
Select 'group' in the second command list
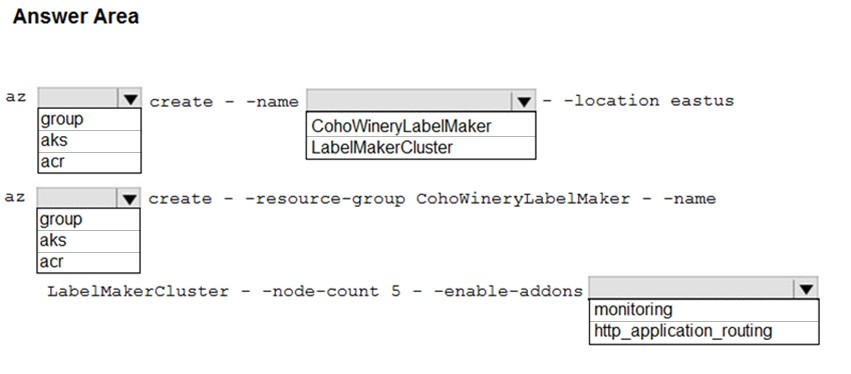pyautogui.click(x=89, y=219)
